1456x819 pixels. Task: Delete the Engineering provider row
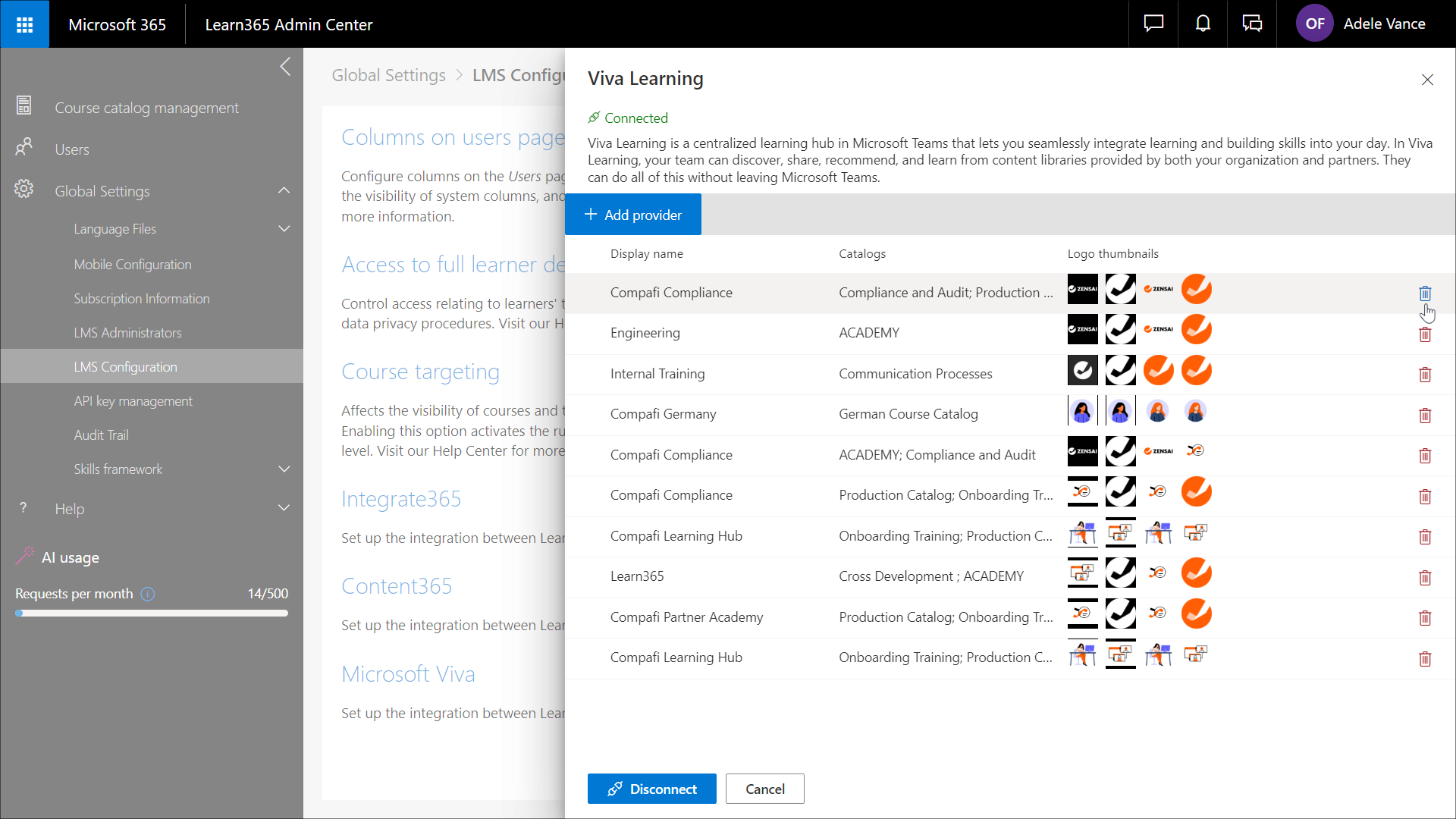1425,334
